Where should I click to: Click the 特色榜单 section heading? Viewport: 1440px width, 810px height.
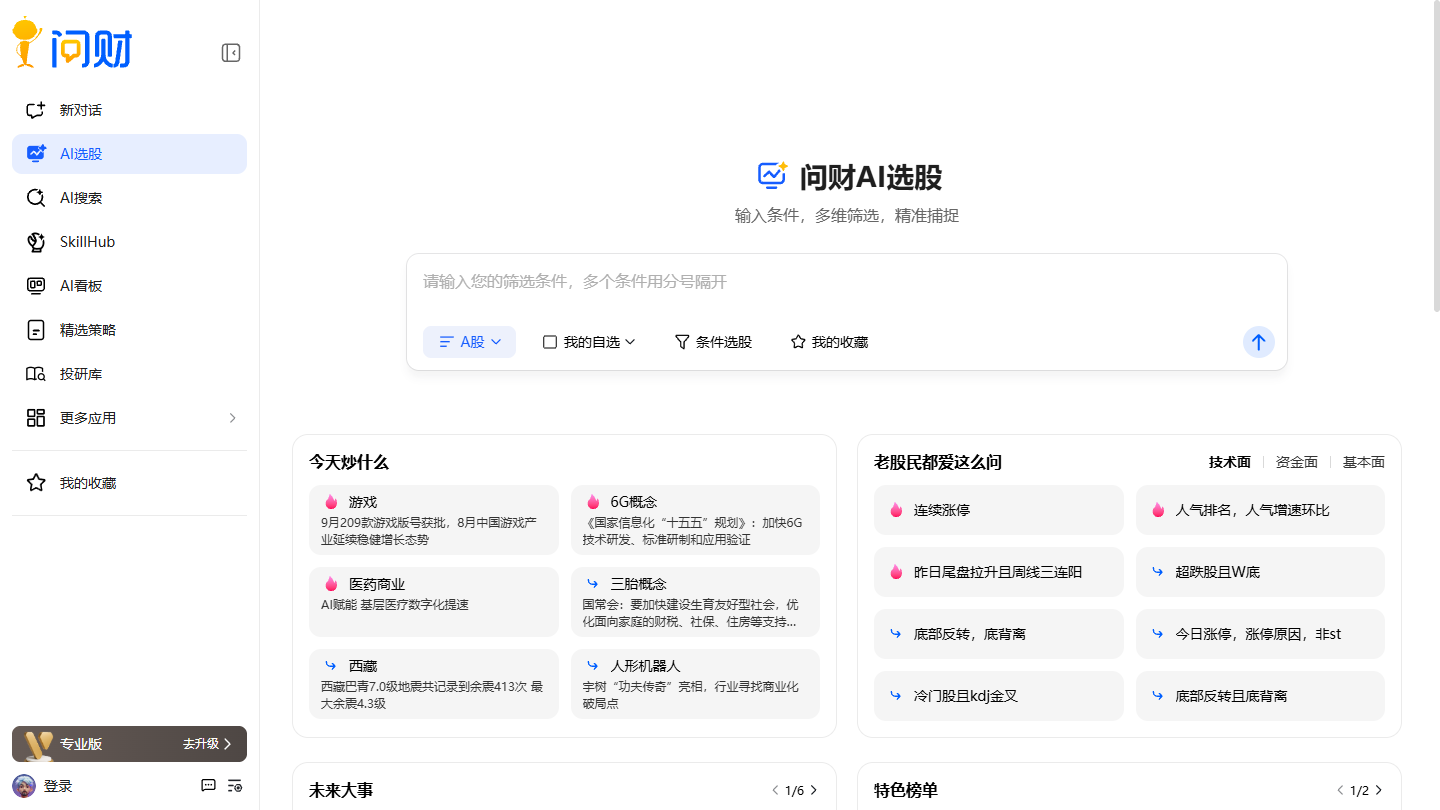pyautogui.click(x=906, y=790)
